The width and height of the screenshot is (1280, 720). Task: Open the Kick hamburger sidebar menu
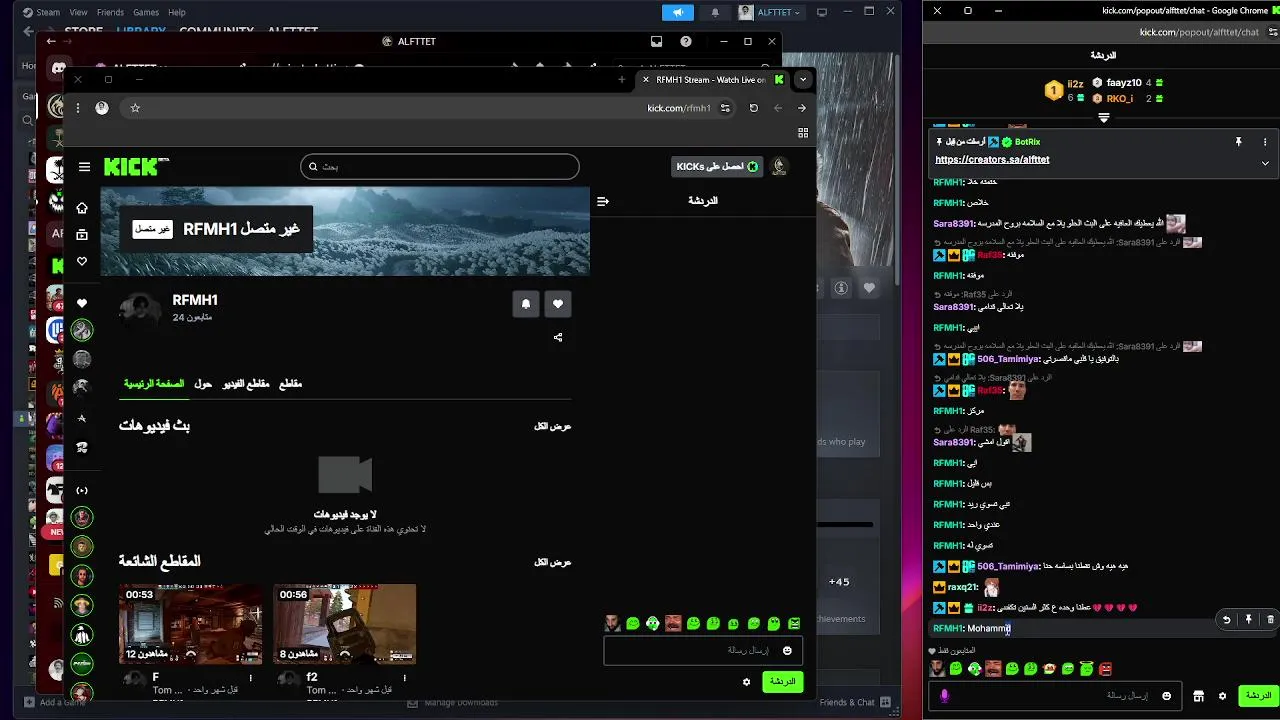[84, 167]
